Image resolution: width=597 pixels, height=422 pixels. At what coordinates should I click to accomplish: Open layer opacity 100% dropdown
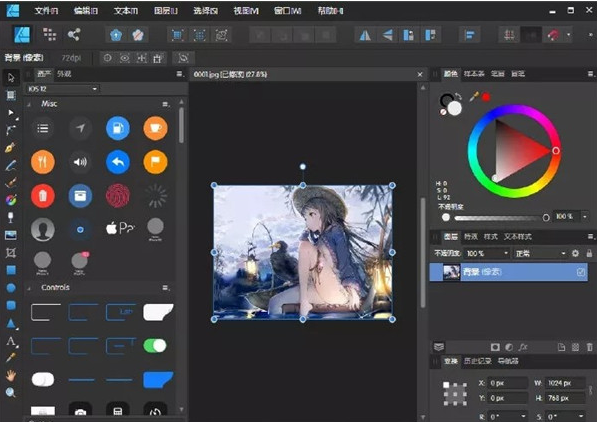pyautogui.click(x=506, y=253)
